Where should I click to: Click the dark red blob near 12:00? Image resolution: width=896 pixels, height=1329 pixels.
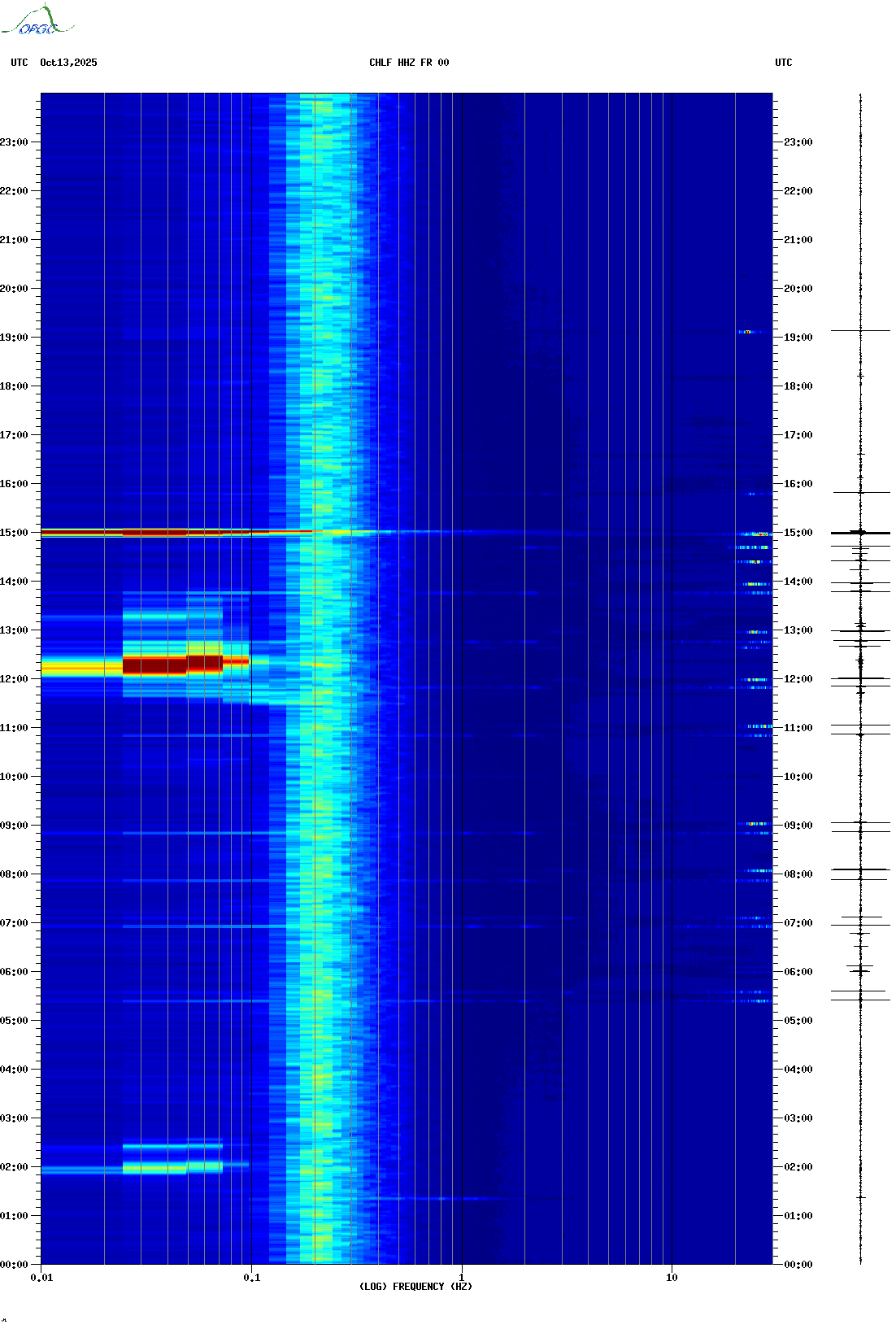coord(172,665)
